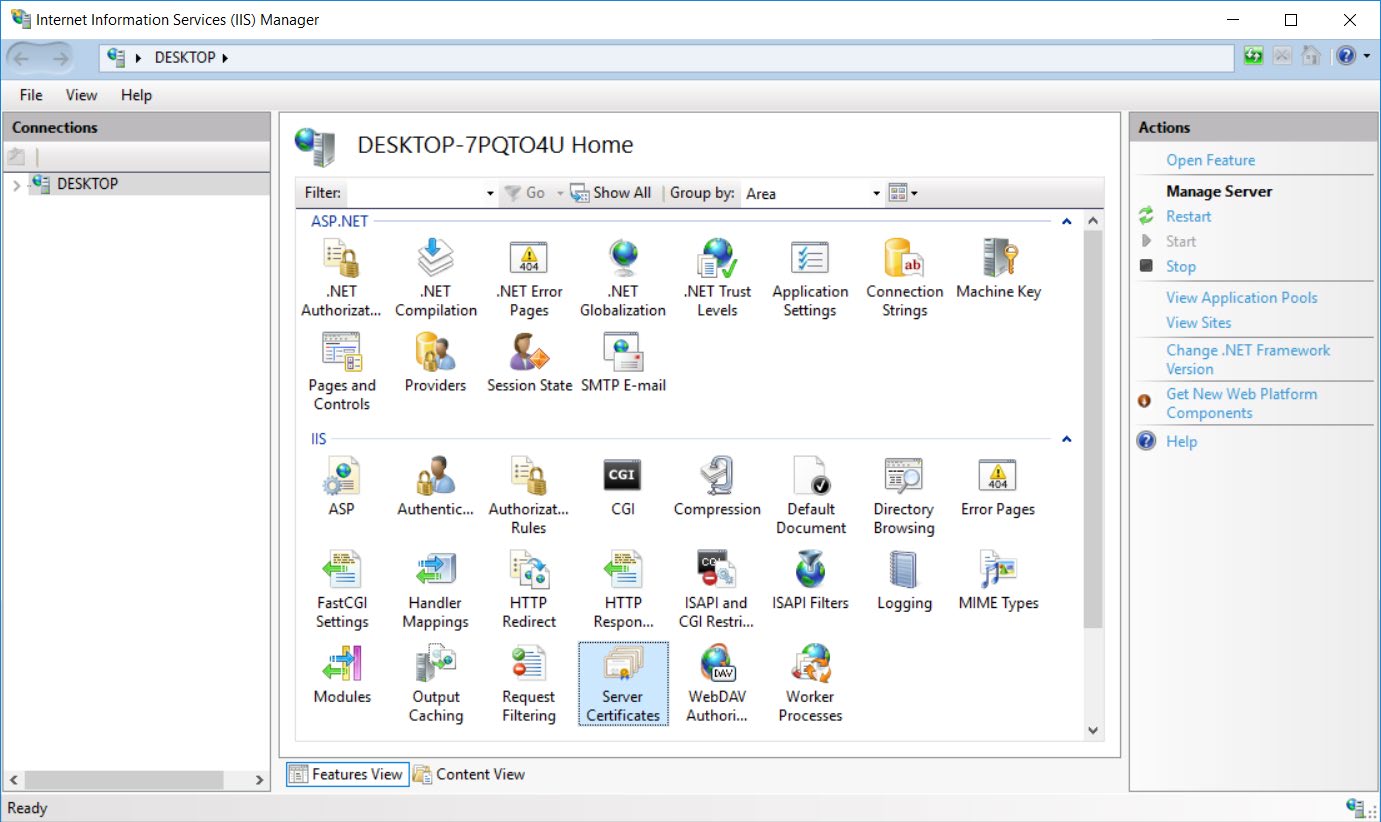Collapse the ASP.NET section

(1066, 221)
